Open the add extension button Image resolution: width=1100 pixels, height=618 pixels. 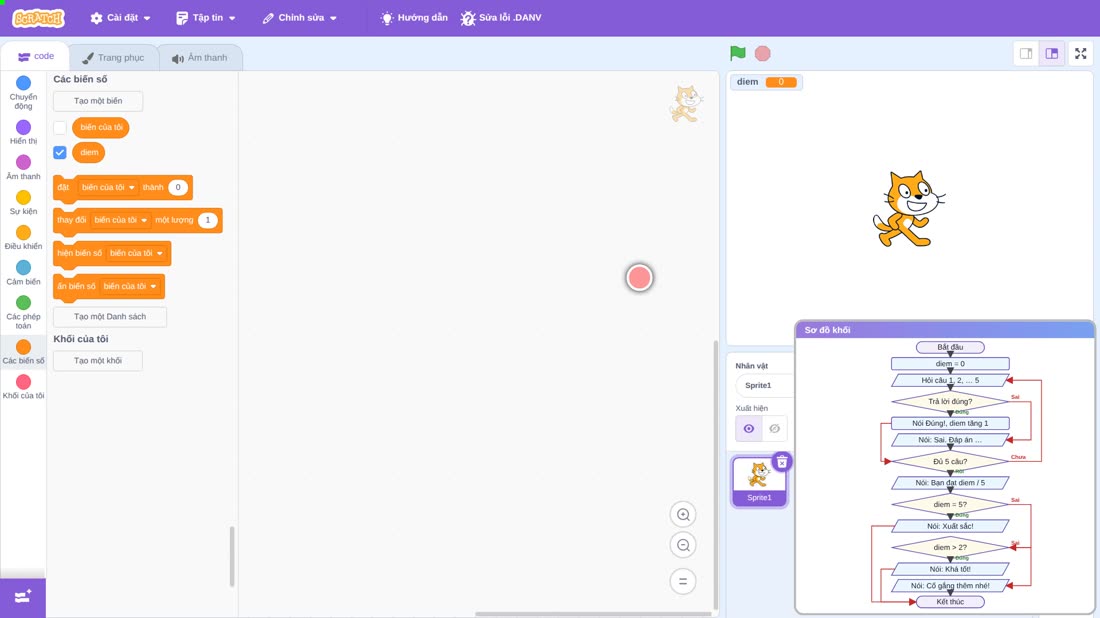point(23,598)
